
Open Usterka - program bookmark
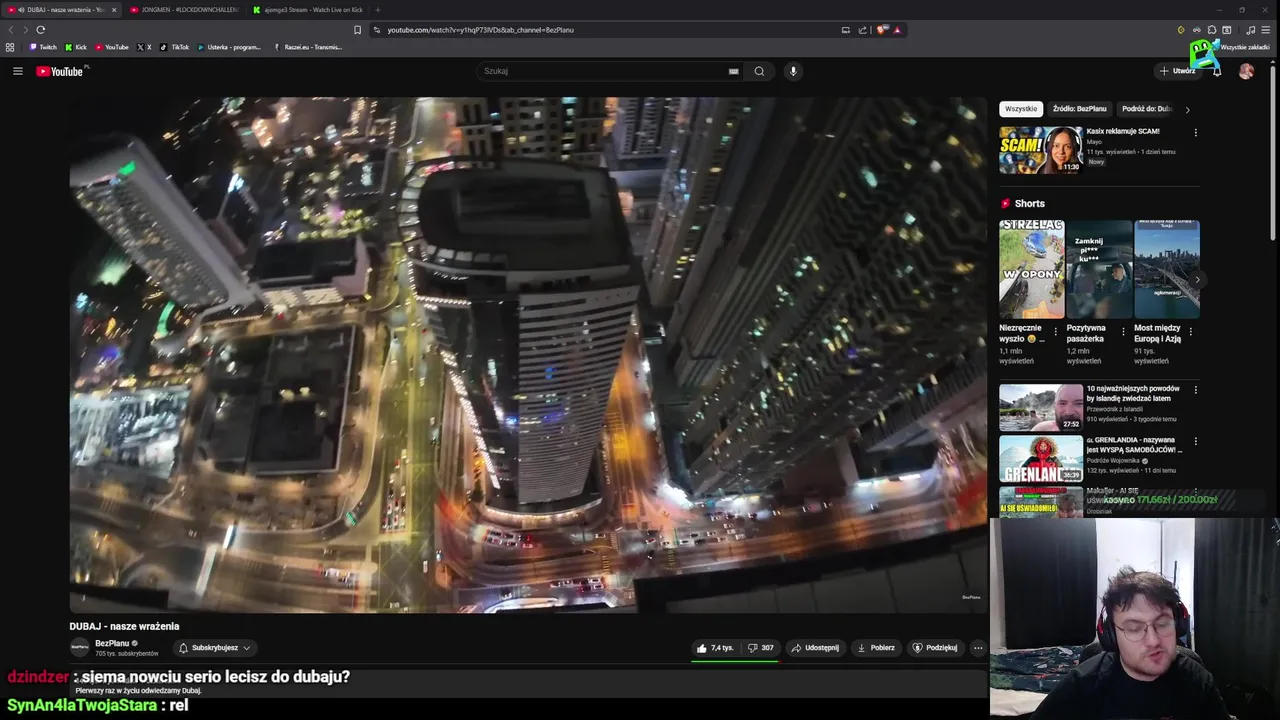[229, 47]
